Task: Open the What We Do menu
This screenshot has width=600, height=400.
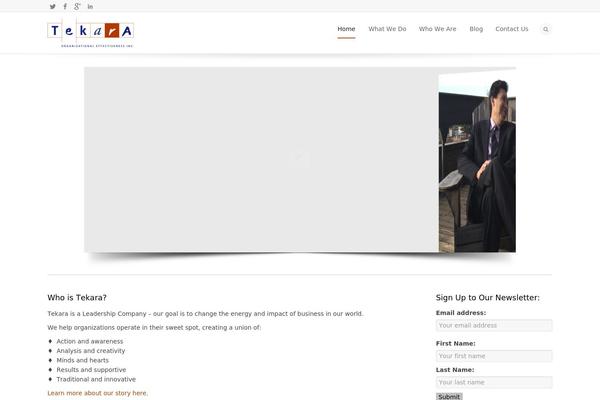Action: tap(387, 29)
